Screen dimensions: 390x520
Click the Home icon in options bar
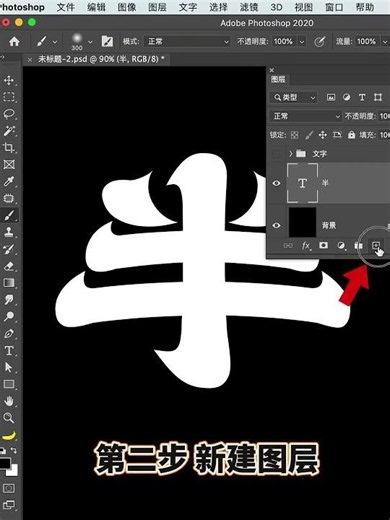tap(14, 41)
